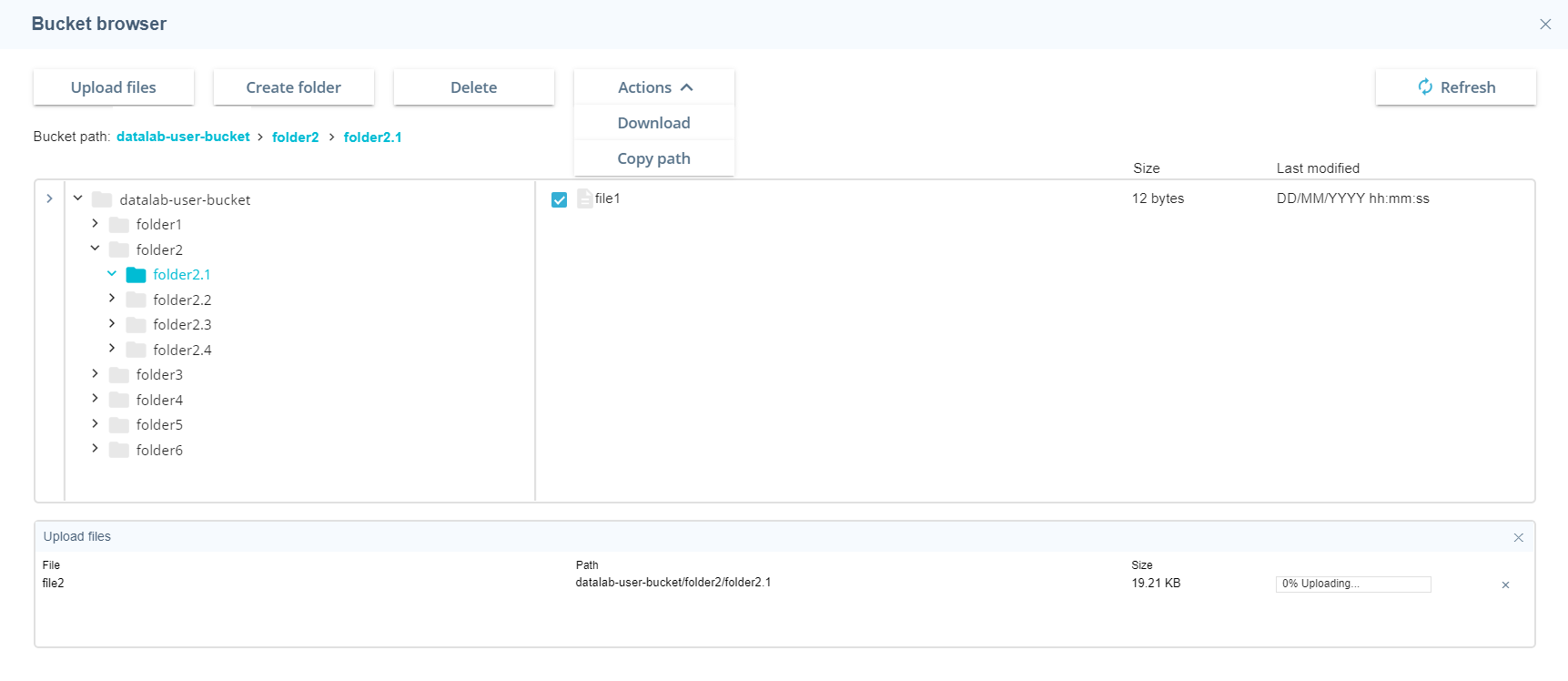Click the DD/MM/YYYY hh:mm:ss date value
Viewport: 1568px width, 681px height.
point(1352,198)
